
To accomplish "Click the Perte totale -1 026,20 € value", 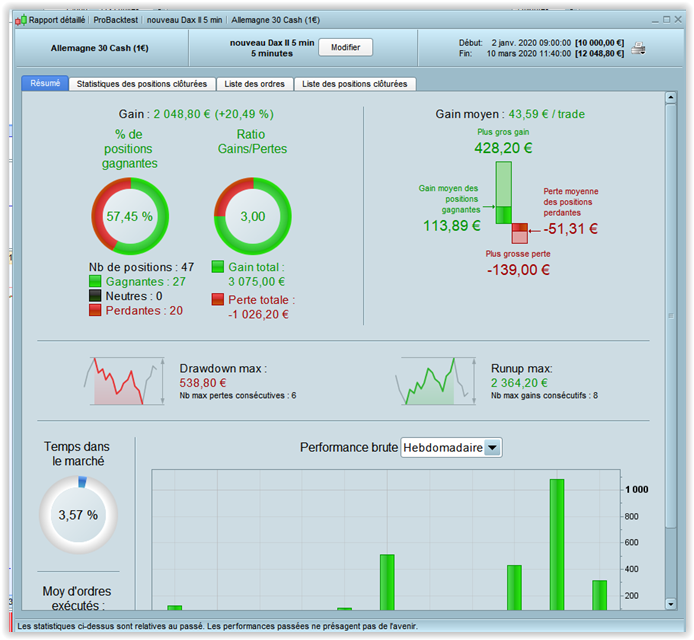I will tap(258, 314).
